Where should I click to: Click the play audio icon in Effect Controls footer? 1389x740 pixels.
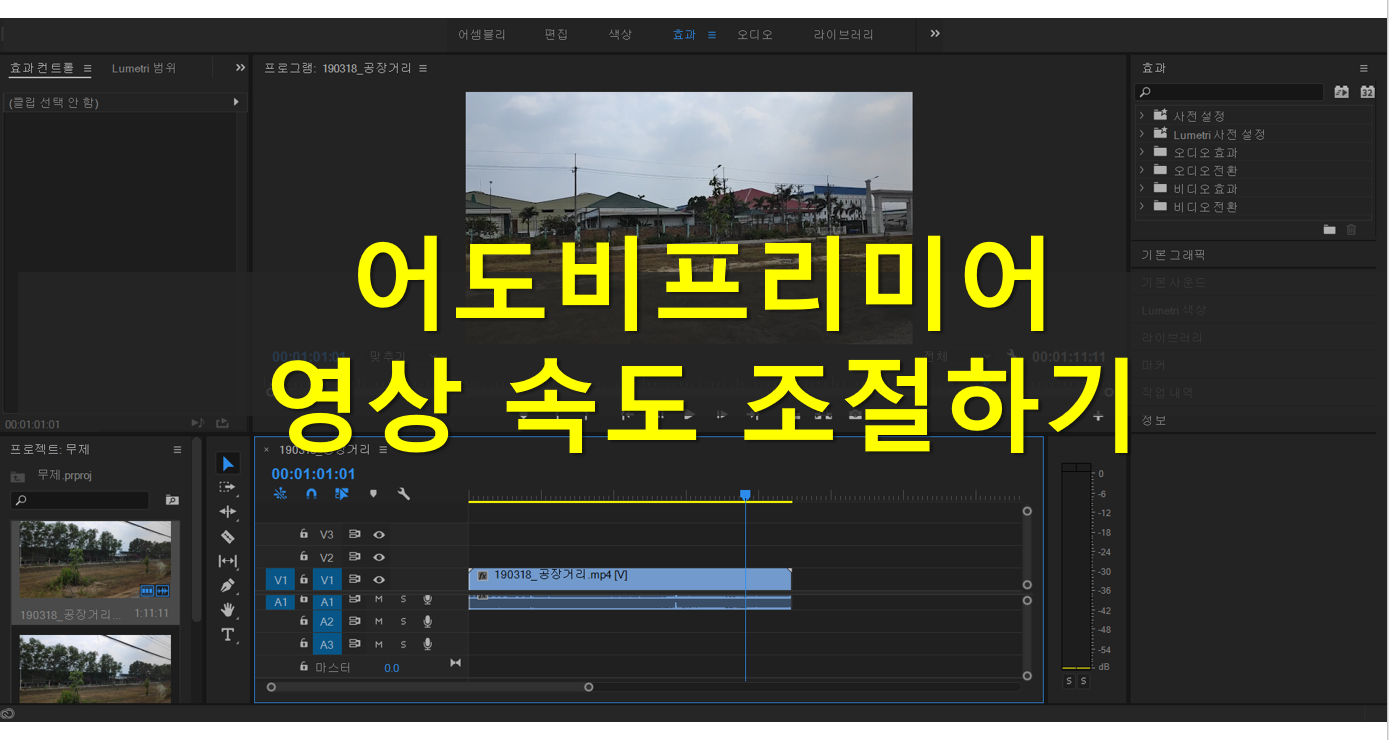pos(198,424)
